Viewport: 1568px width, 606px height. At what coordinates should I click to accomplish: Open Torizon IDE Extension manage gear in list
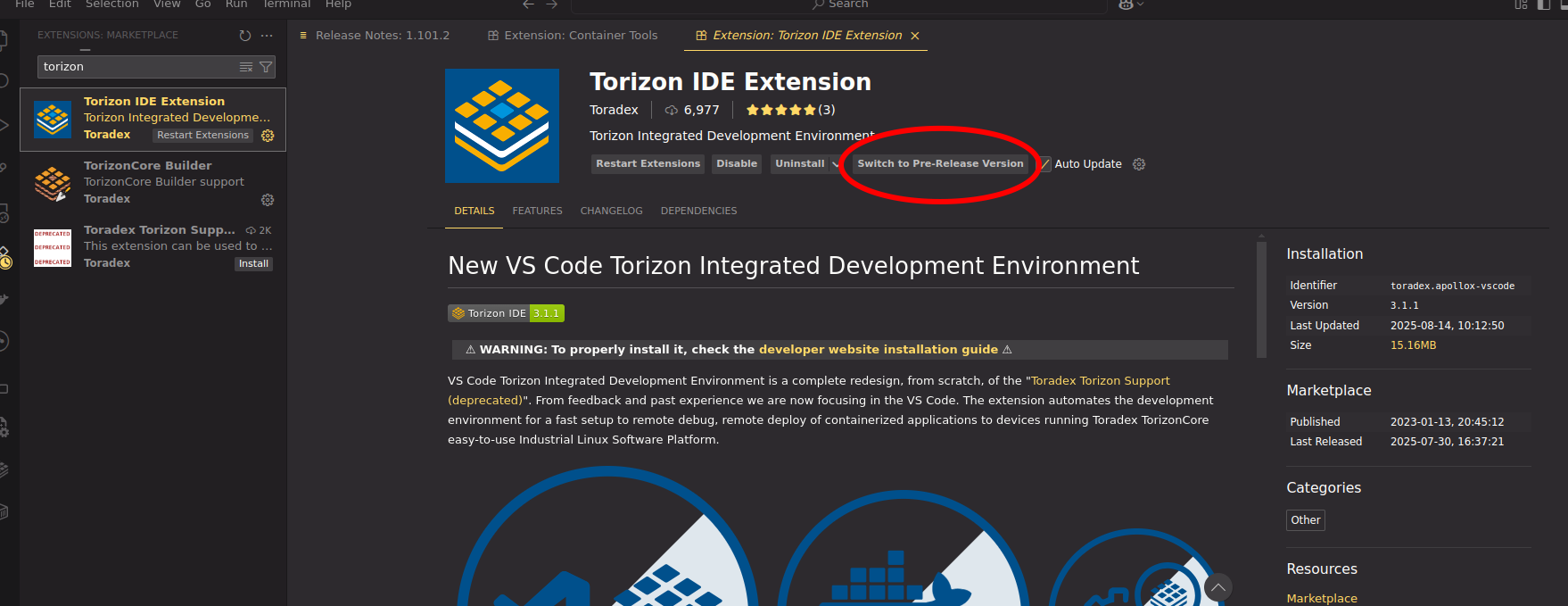268,136
